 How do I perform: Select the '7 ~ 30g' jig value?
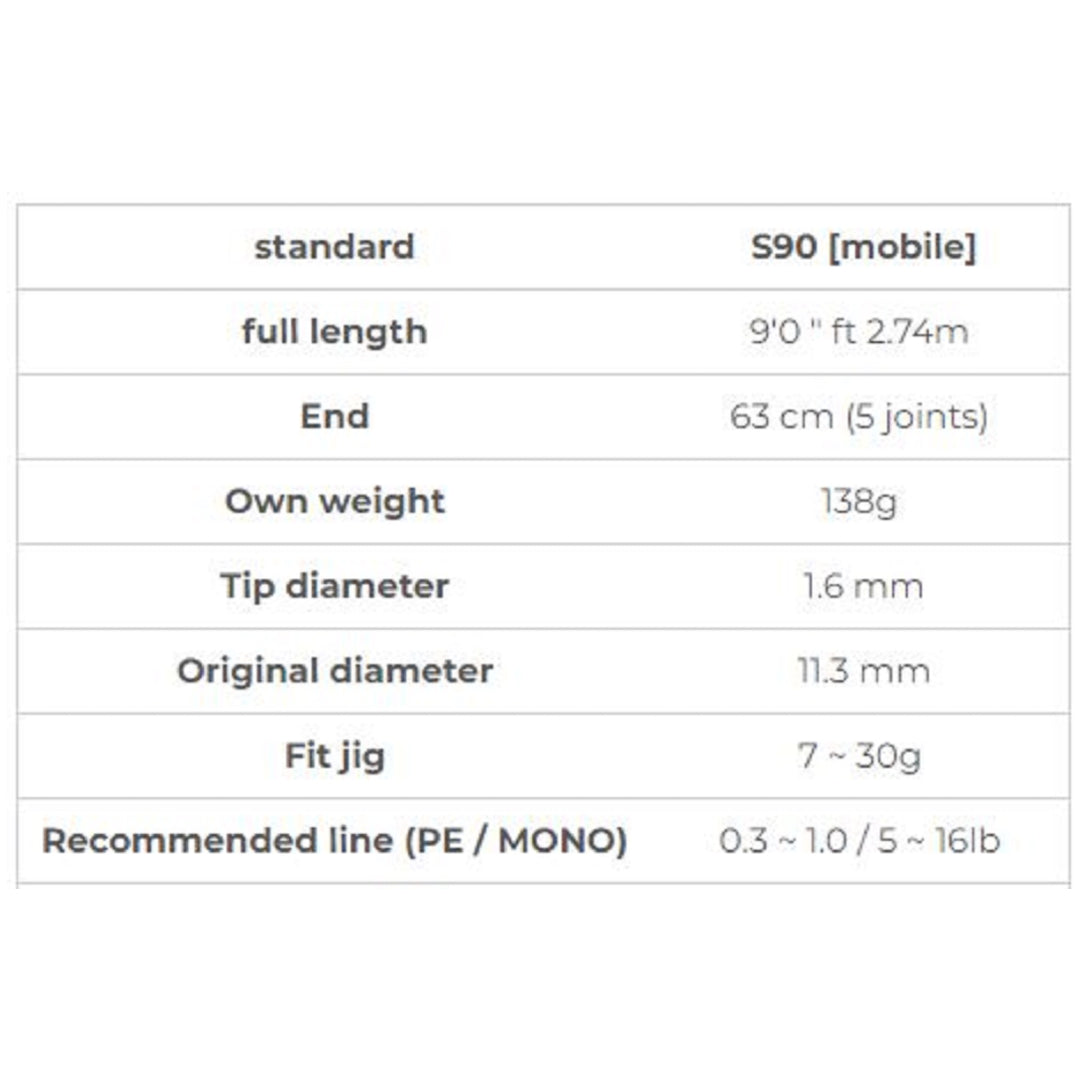[x=859, y=756]
